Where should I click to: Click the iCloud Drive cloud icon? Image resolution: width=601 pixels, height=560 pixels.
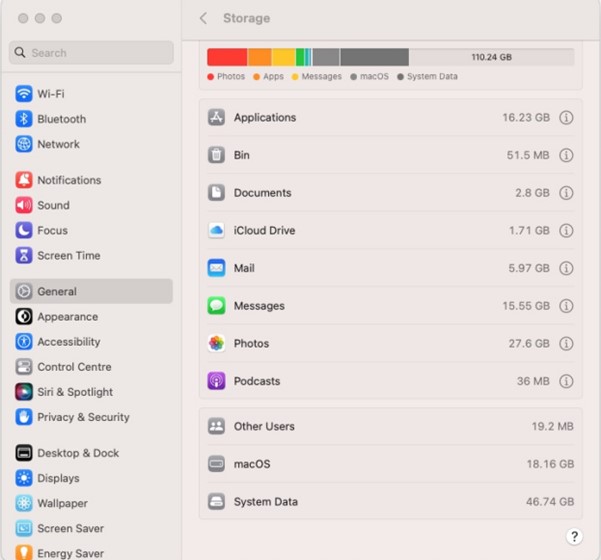[x=216, y=230]
